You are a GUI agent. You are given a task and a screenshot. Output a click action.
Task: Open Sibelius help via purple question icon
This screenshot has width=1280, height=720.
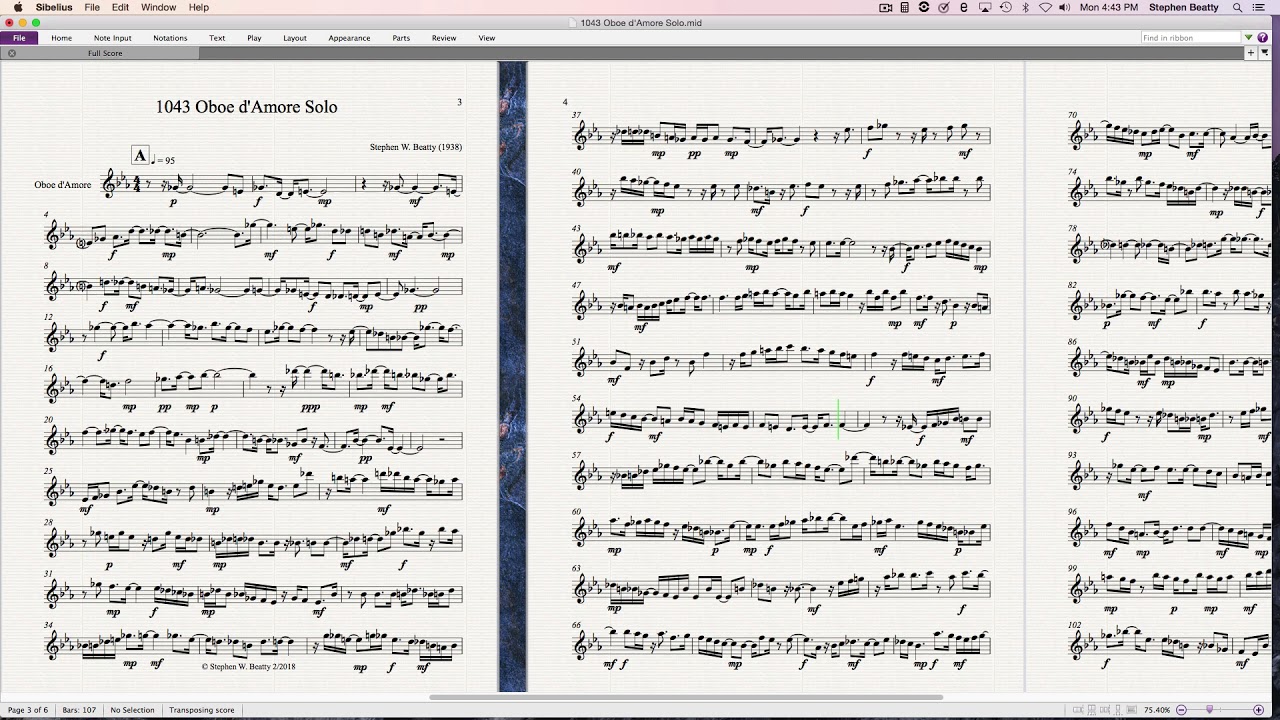[1263, 38]
